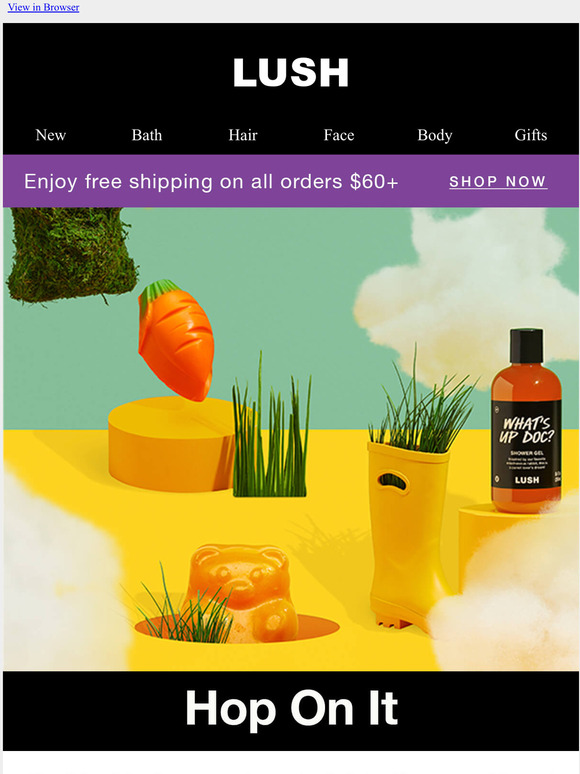This screenshot has height=774, width=580.
Task: Click the orange bear jelly product
Action: click(x=242, y=592)
